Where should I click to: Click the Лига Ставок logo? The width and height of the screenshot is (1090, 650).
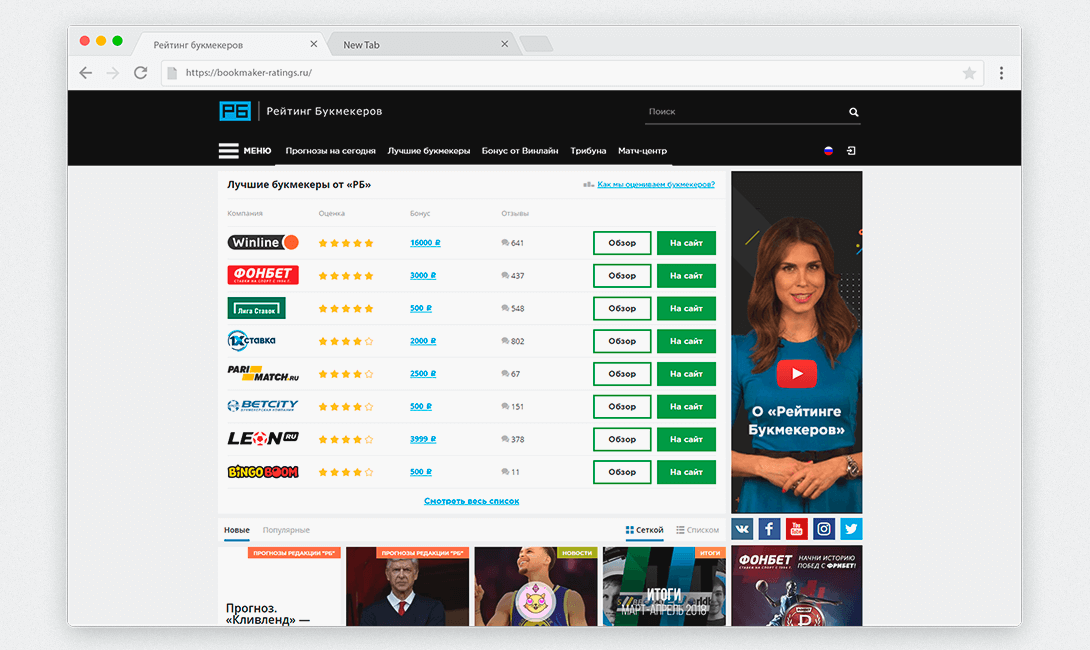coord(257,308)
